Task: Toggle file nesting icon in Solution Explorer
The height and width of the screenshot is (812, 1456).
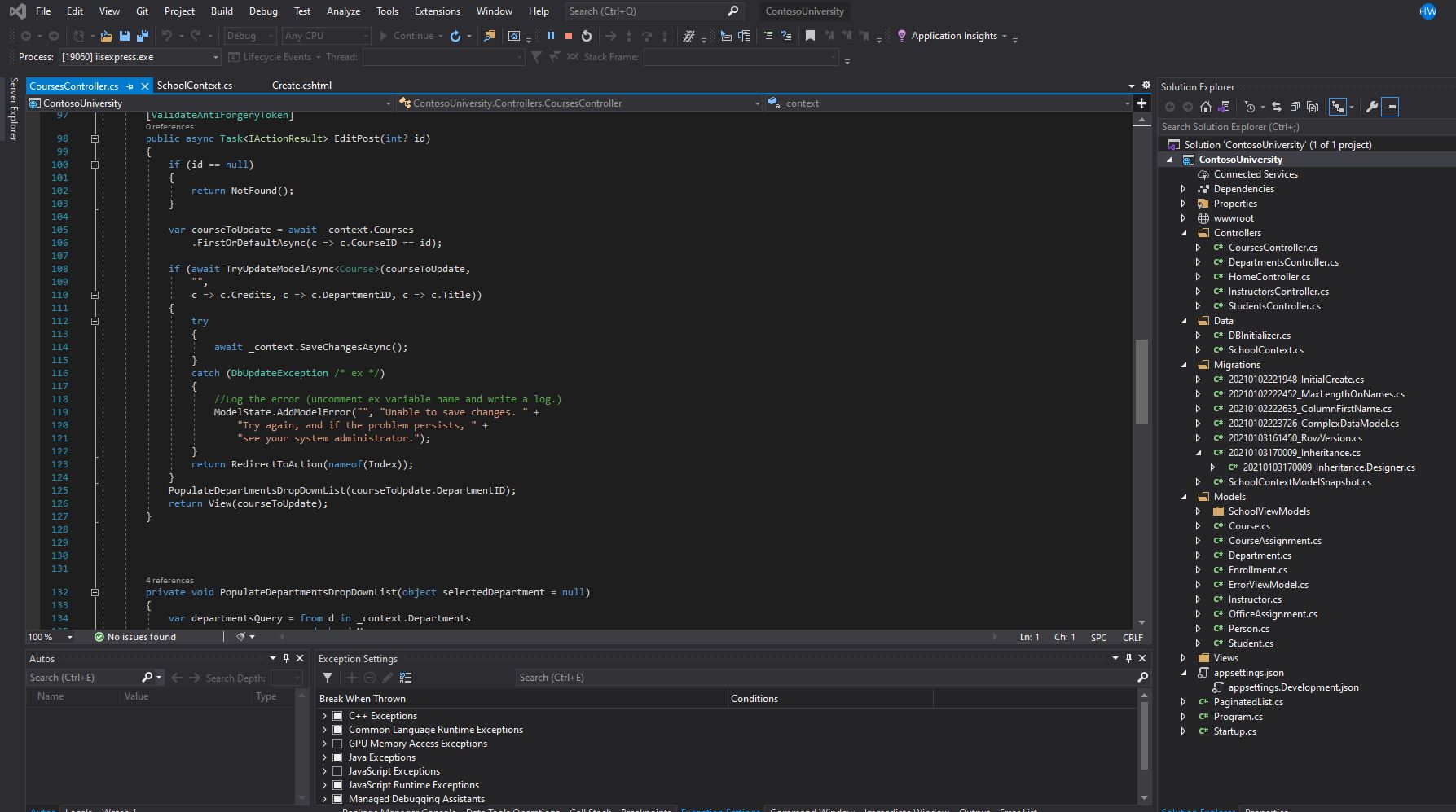Action: point(1337,107)
